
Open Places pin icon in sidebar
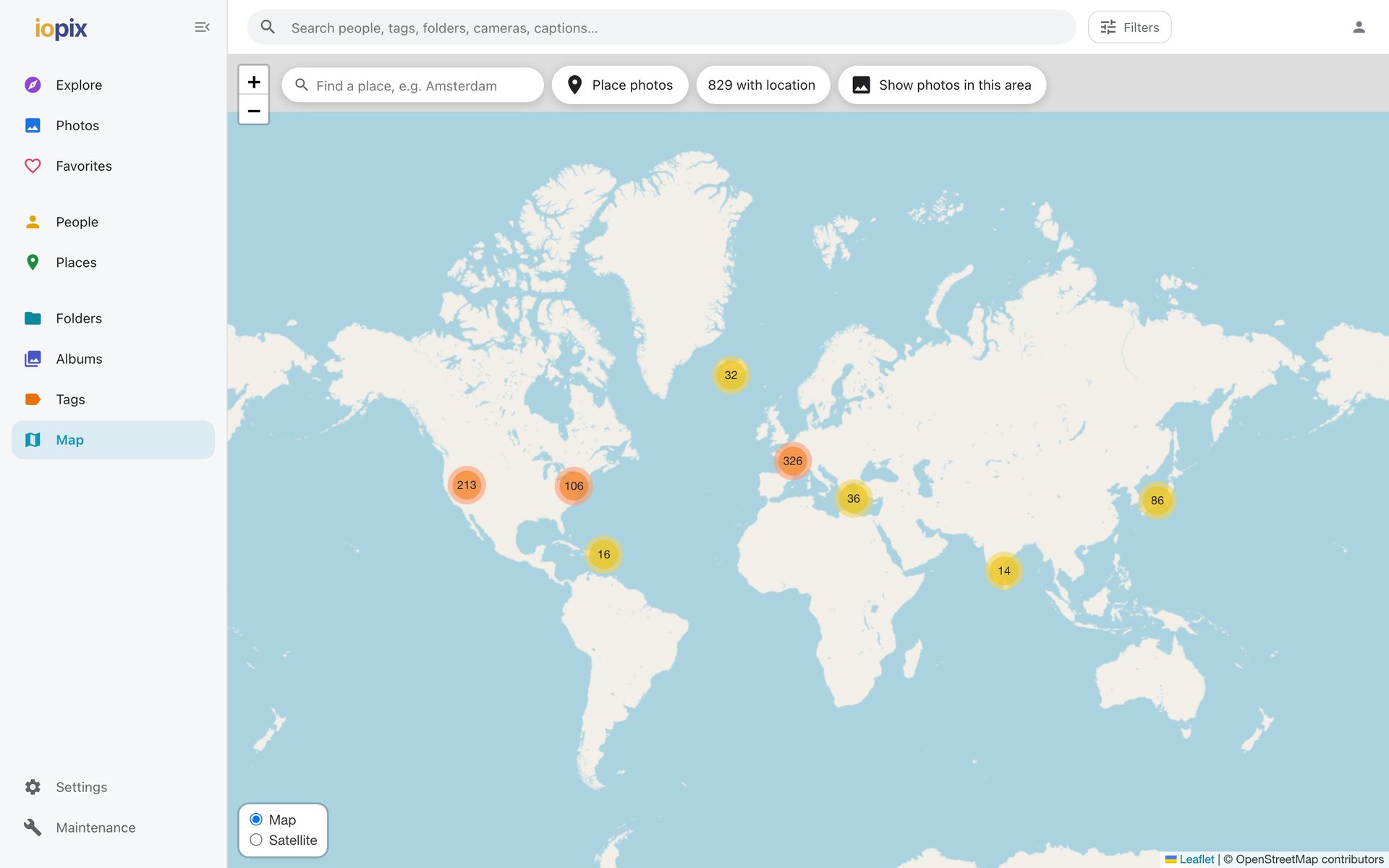click(x=33, y=263)
